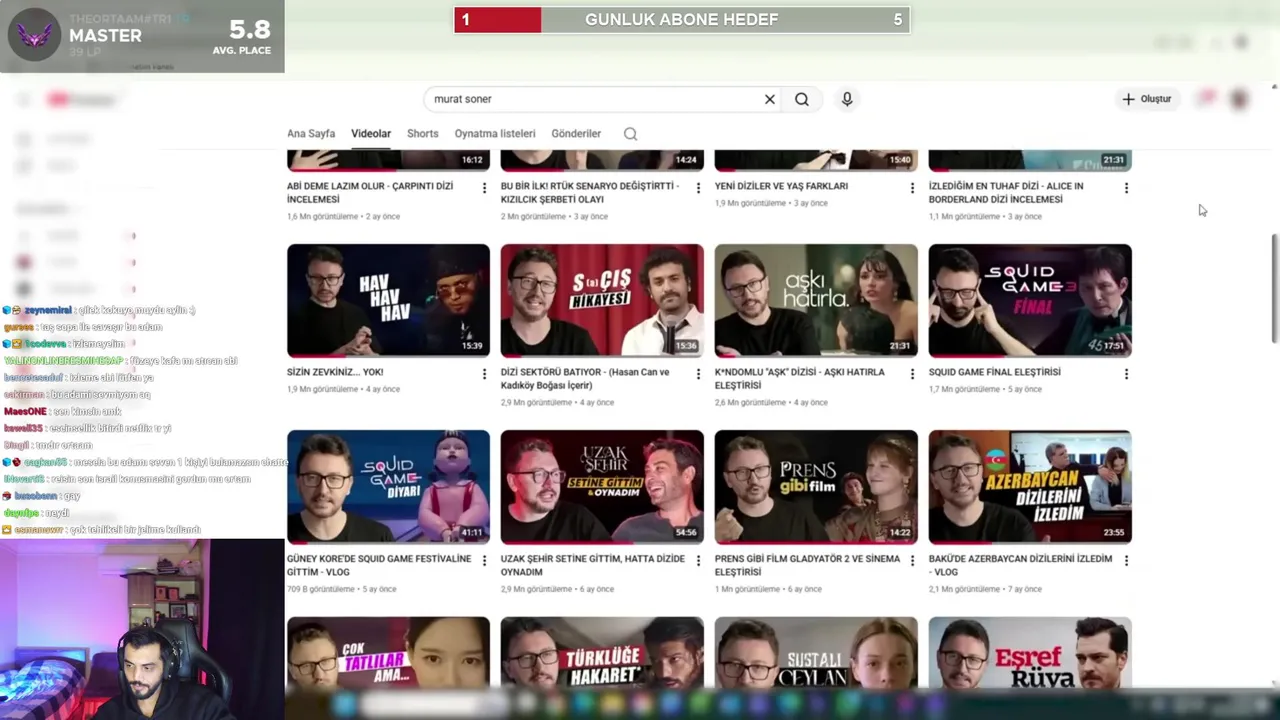
Task: Open options for 'AŞKI HATIRLA ELEŞTİRİSİ' video
Action: tap(912, 374)
